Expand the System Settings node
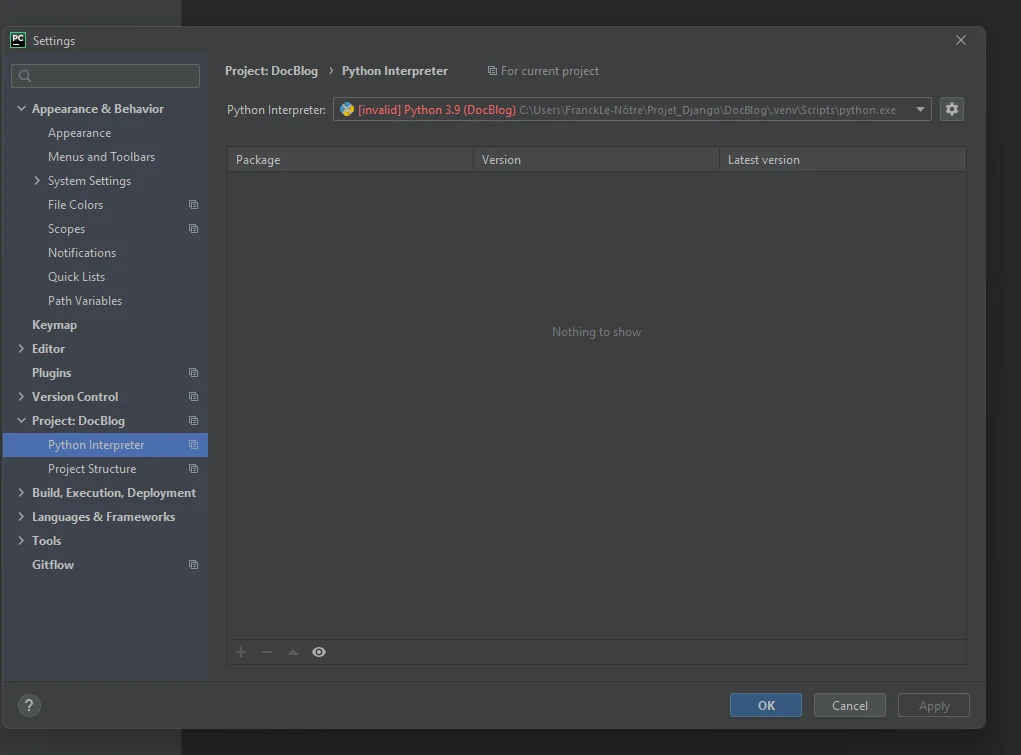This screenshot has width=1021, height=755. click(38, 181)
